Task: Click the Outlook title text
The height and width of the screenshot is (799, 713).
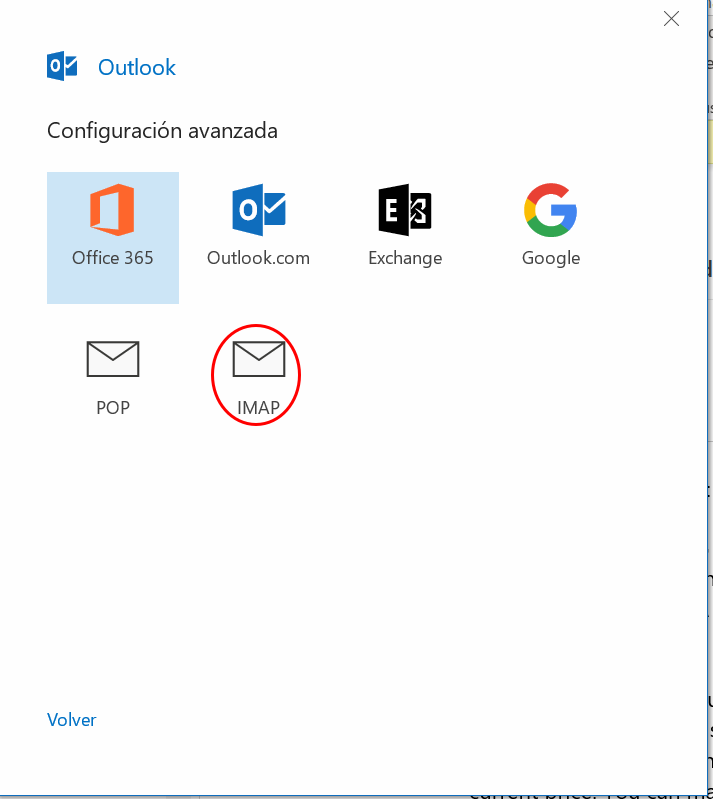Action: point(137,67)
